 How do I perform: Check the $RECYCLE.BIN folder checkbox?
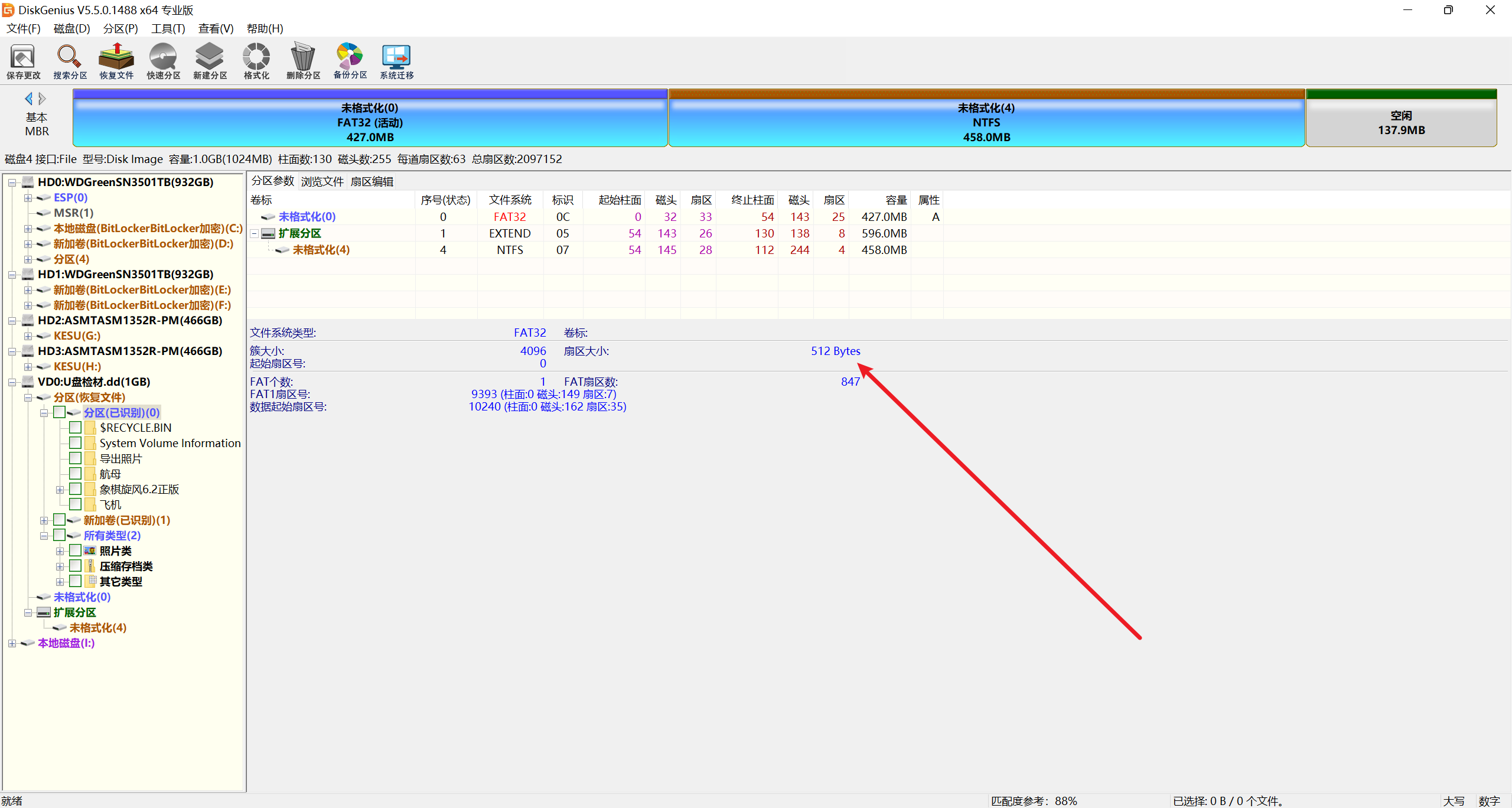point(75,427)
